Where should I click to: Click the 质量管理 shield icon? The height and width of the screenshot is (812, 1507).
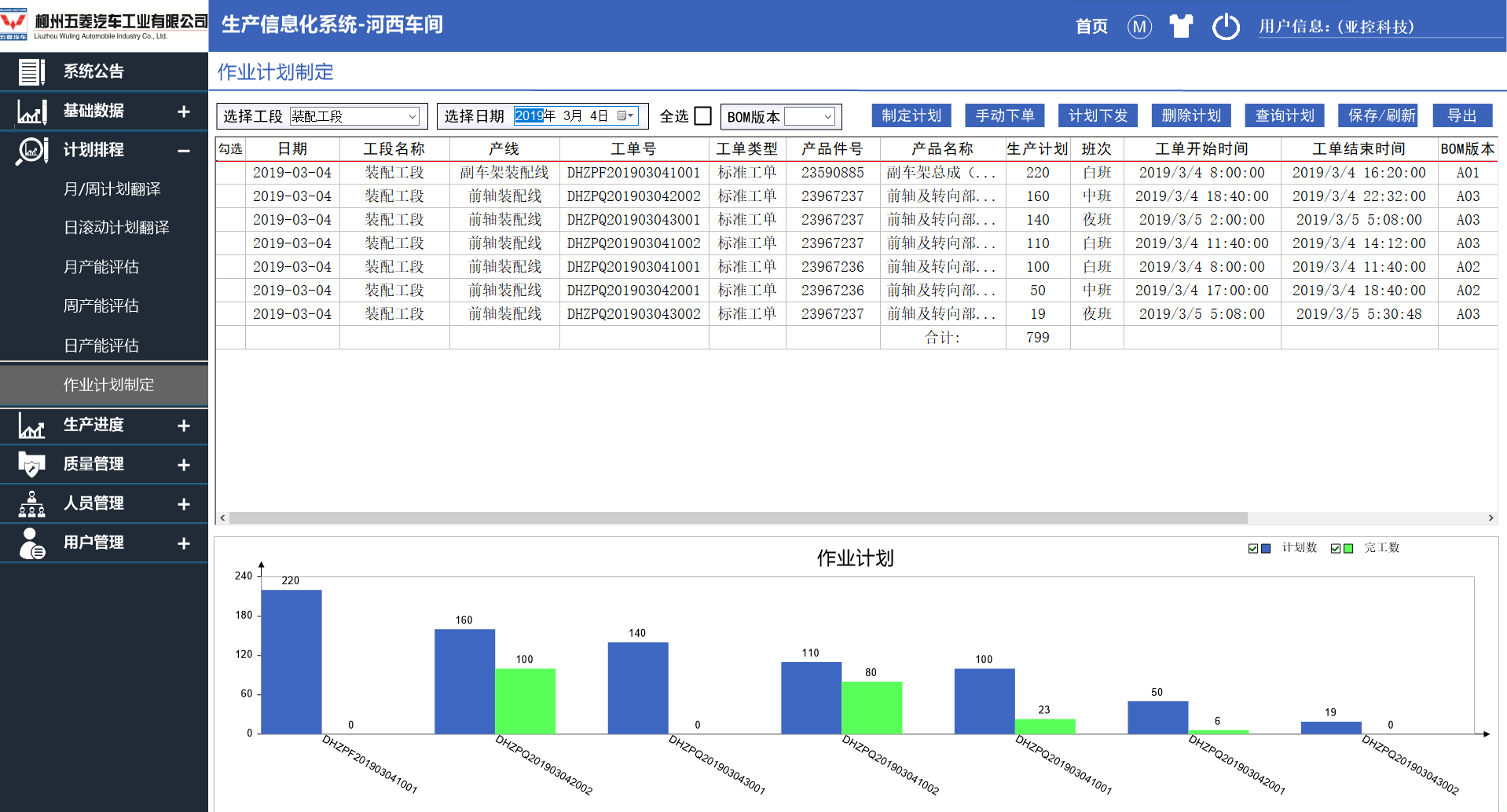tap(31, 464)
